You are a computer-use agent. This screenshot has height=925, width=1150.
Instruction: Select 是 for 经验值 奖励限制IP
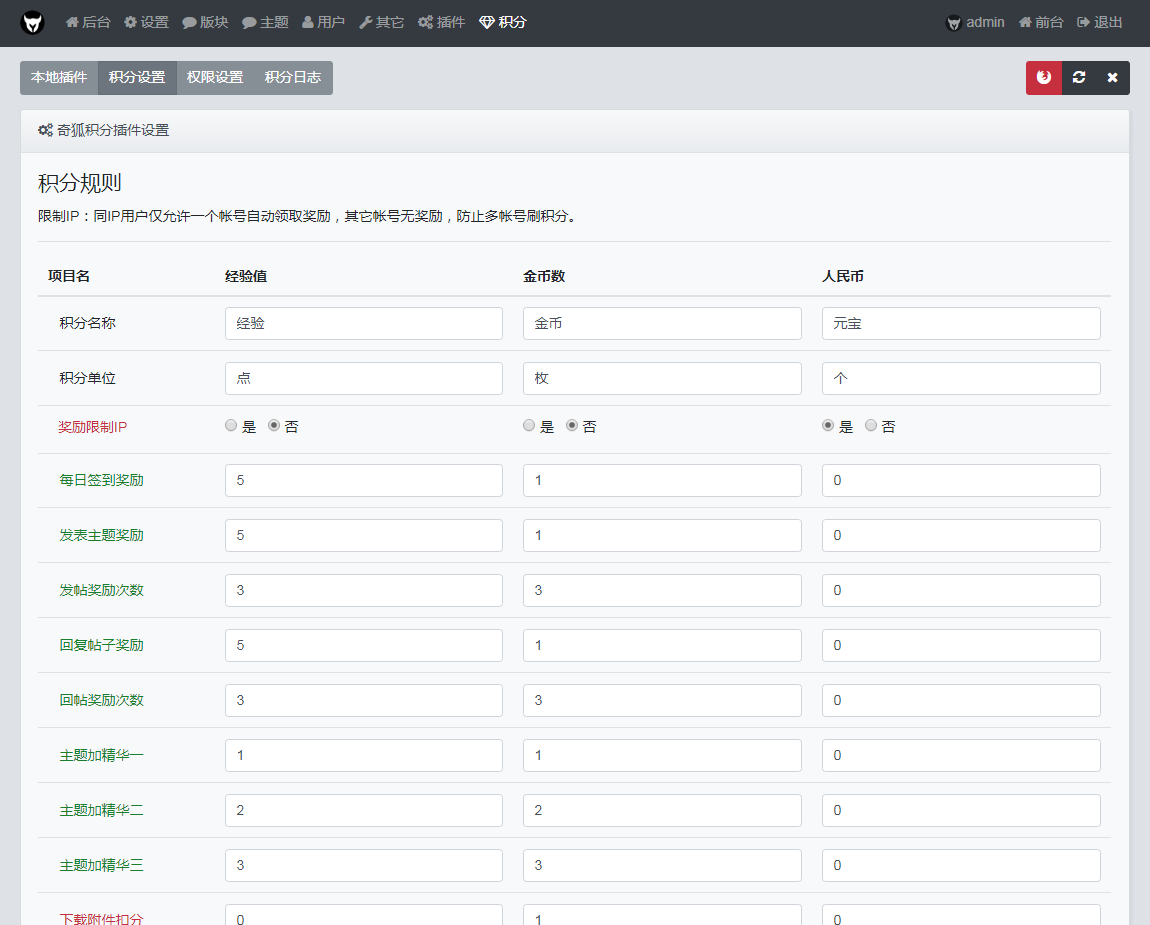[231, 425]
